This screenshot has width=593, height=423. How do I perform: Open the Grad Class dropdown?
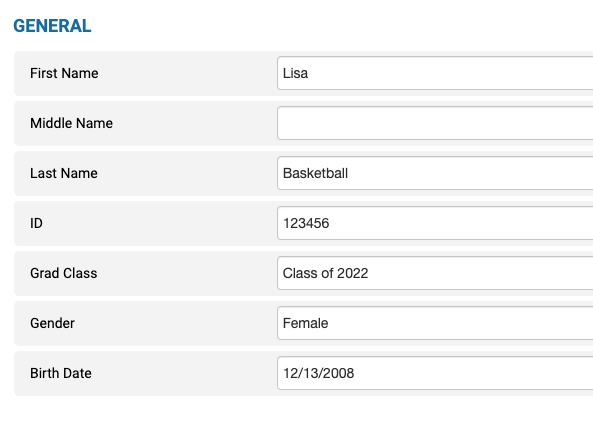coord(435,273)
